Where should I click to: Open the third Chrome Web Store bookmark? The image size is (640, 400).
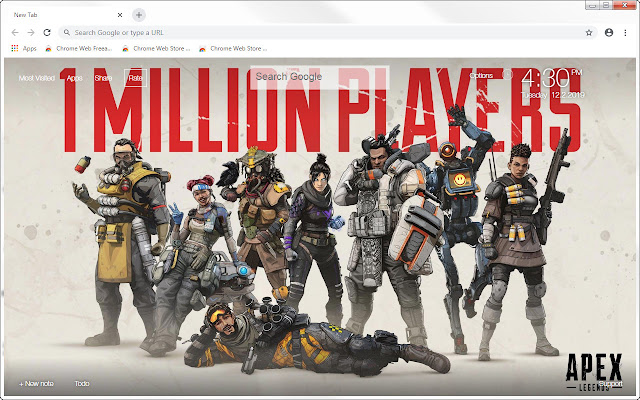(233, 48)
